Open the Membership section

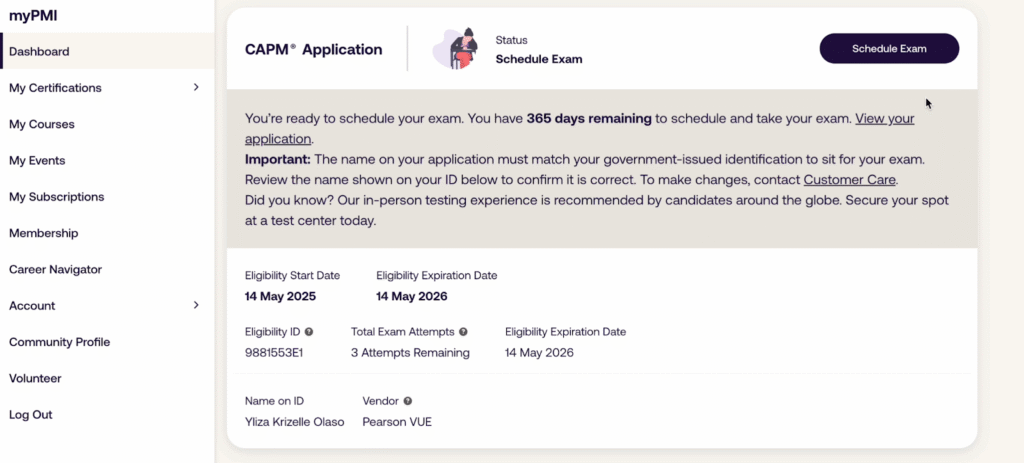tap(43, 233)
